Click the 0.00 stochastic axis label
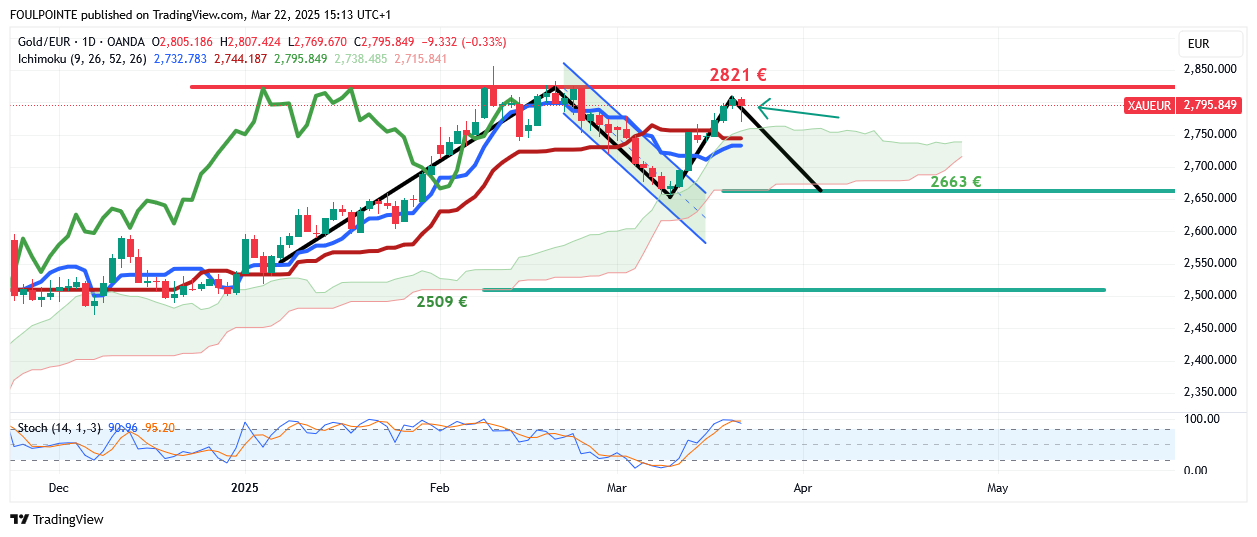This screenshot has width=1257, height=537. (1196, 470)
